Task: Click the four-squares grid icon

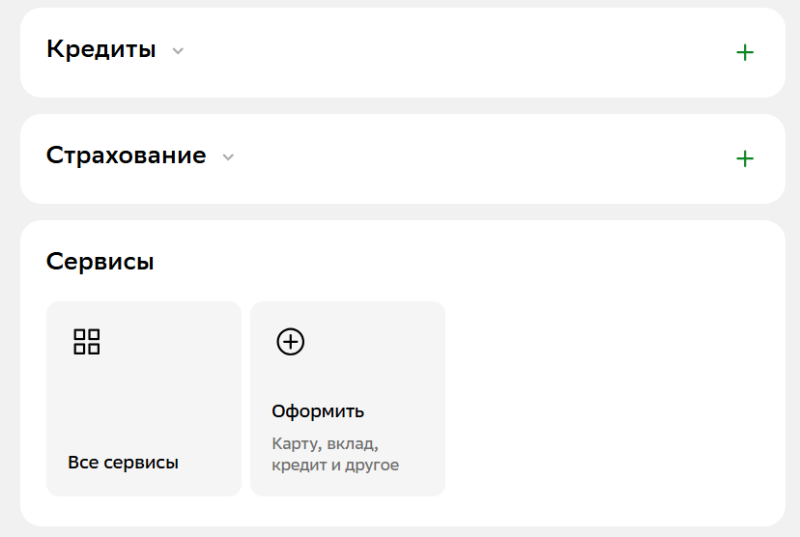Action: coord(87,342)
